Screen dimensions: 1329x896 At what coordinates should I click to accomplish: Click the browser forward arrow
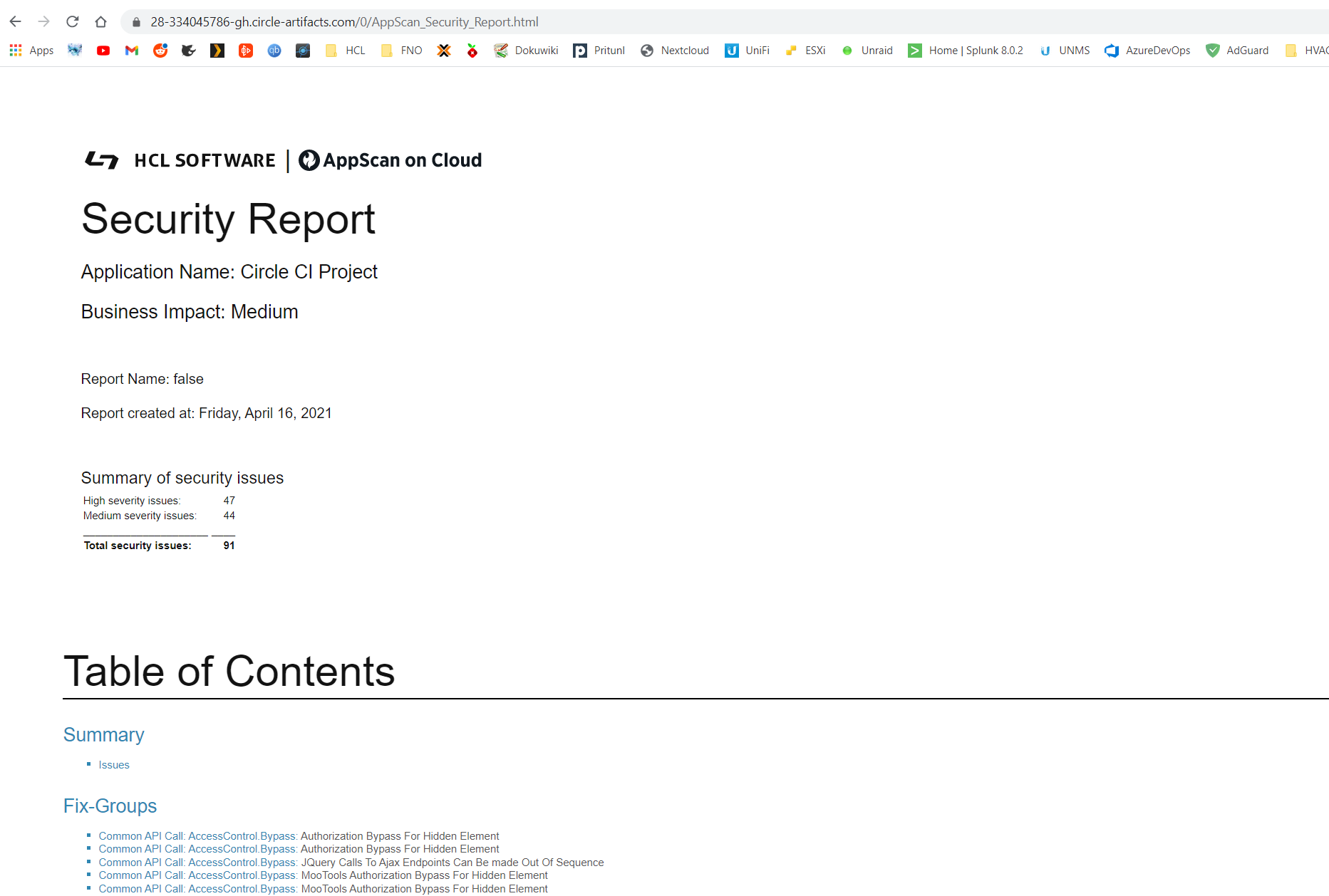tap(44, 22)
